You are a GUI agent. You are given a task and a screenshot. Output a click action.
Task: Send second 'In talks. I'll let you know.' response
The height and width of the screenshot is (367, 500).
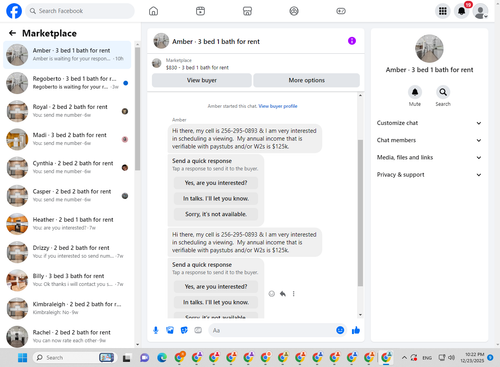pos(216,302)
